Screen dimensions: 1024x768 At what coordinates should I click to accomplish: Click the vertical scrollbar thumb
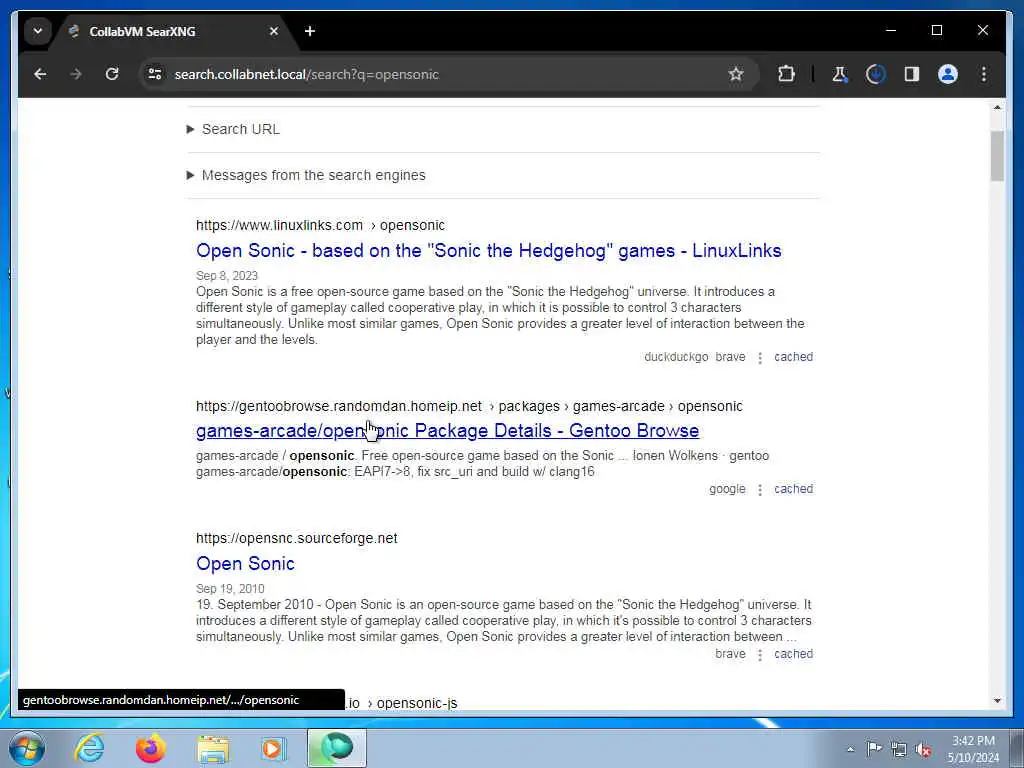(997, 155)
